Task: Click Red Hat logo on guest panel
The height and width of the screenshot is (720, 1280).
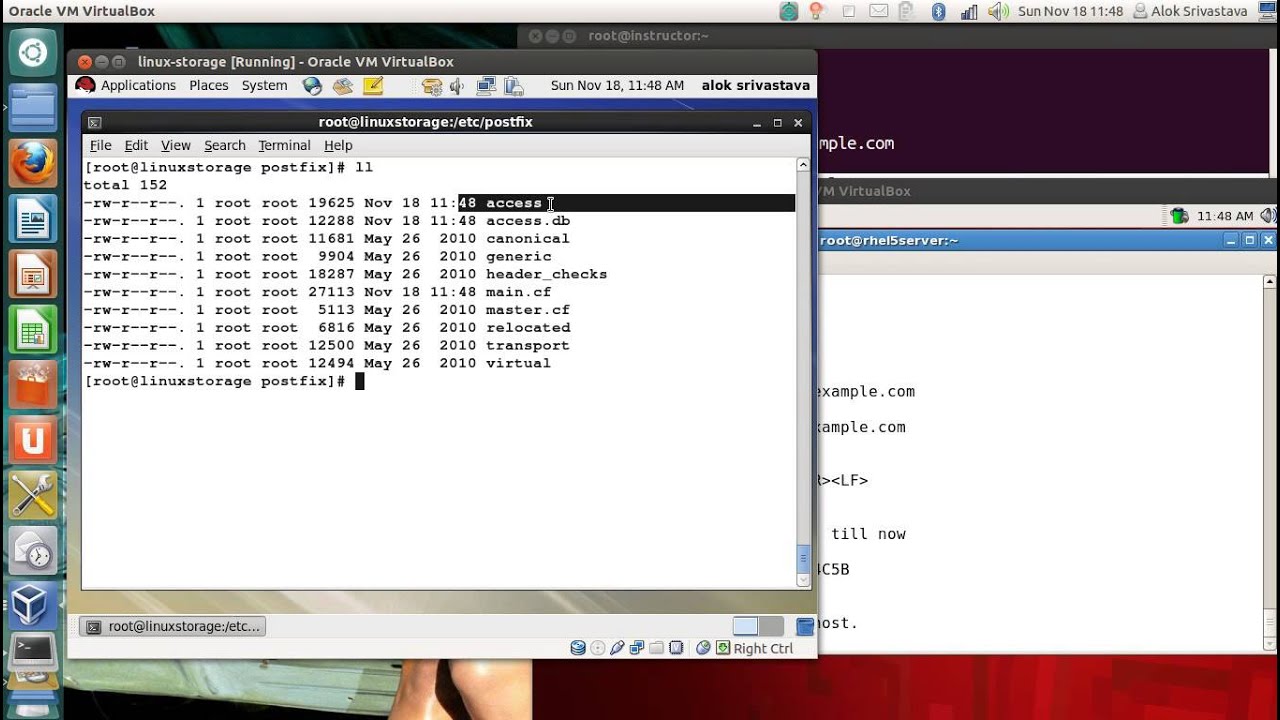Action: coord(85,86)
